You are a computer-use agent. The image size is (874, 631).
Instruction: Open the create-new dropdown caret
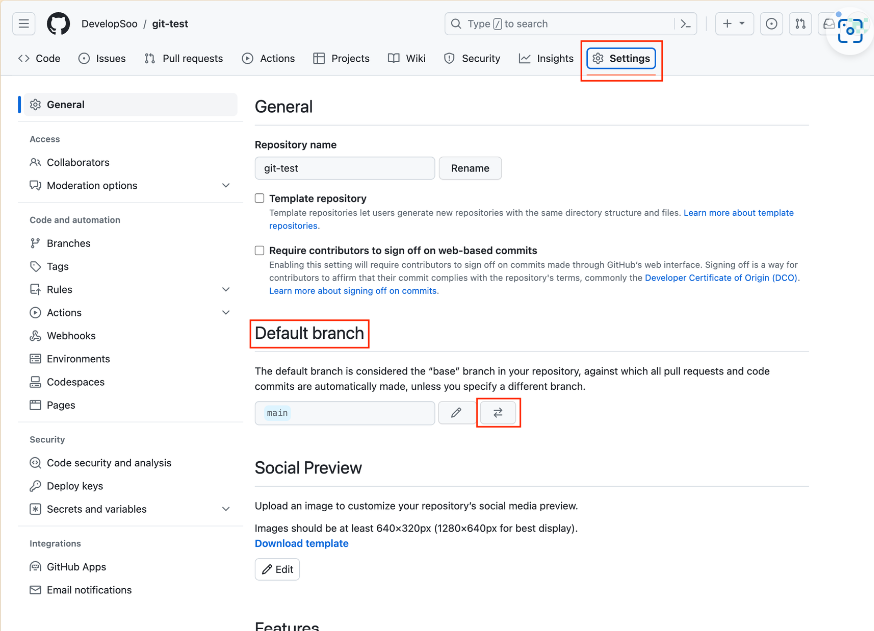(742, 23)
